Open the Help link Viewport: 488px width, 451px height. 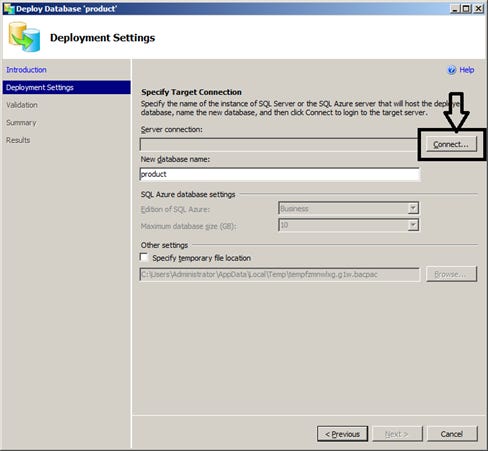466,70
